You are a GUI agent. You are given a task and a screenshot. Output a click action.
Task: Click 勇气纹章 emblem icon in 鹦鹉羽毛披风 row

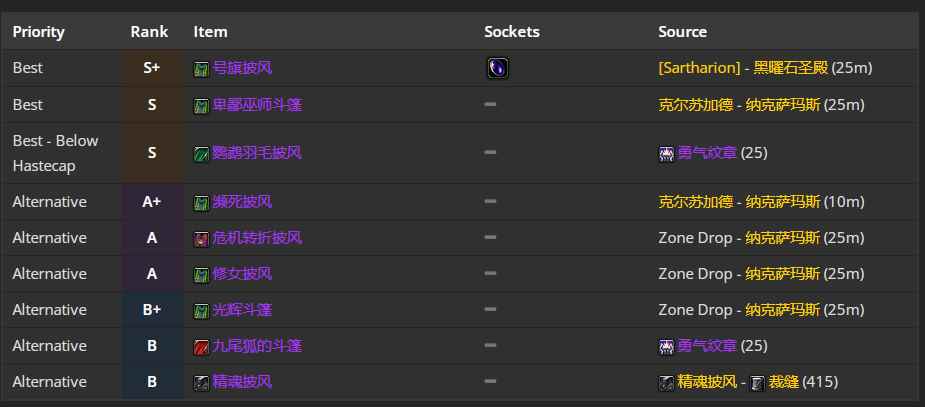tap(666, 153)
